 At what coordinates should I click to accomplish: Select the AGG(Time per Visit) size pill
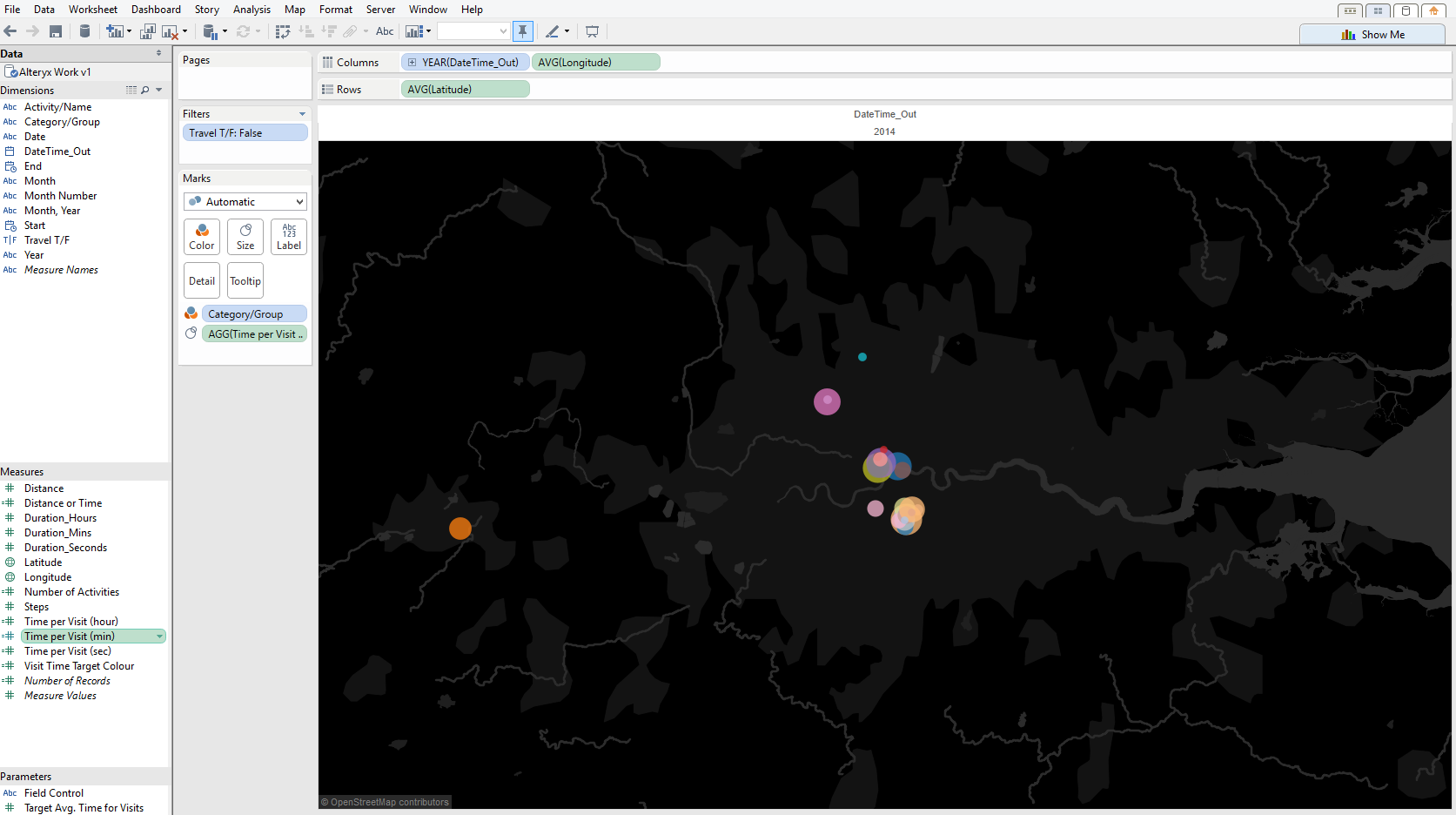click(x=254, y=334)
